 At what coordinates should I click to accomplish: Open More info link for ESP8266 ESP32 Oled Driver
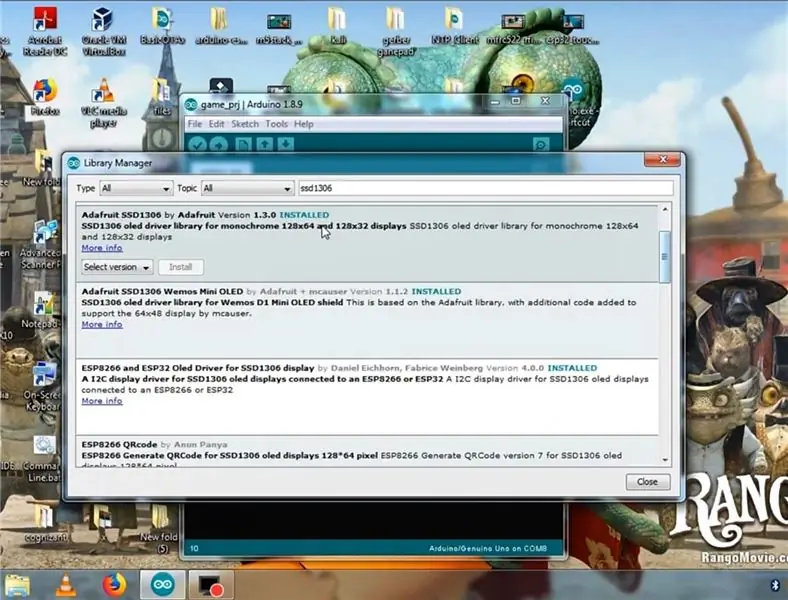click(102, 401)
